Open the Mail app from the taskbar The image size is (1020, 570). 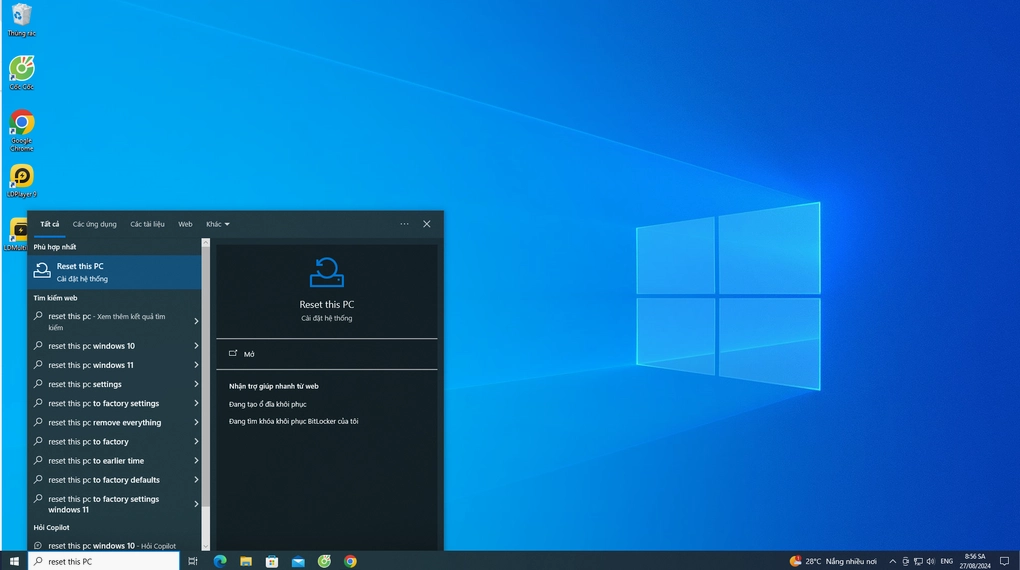(298, 561)
